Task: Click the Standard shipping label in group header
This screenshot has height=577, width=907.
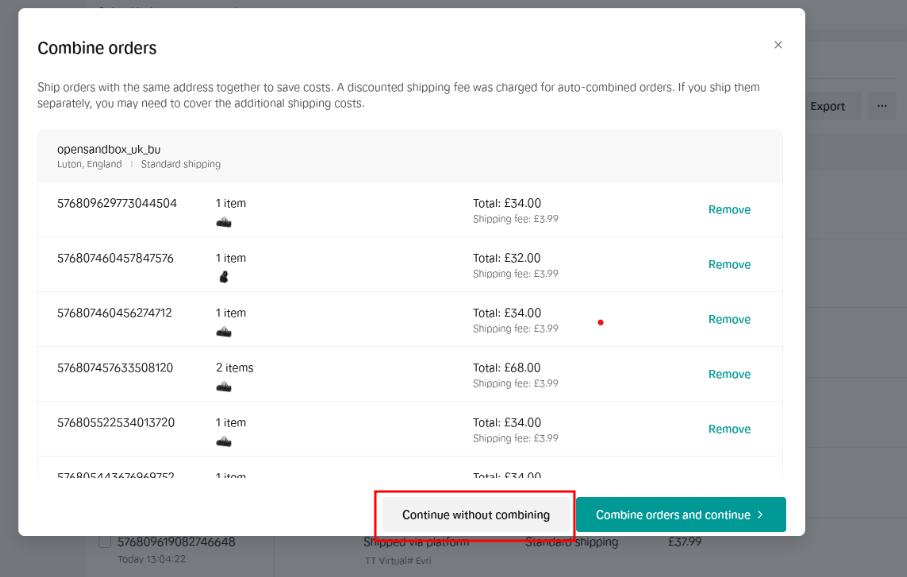Action: [x=181, y=164]
